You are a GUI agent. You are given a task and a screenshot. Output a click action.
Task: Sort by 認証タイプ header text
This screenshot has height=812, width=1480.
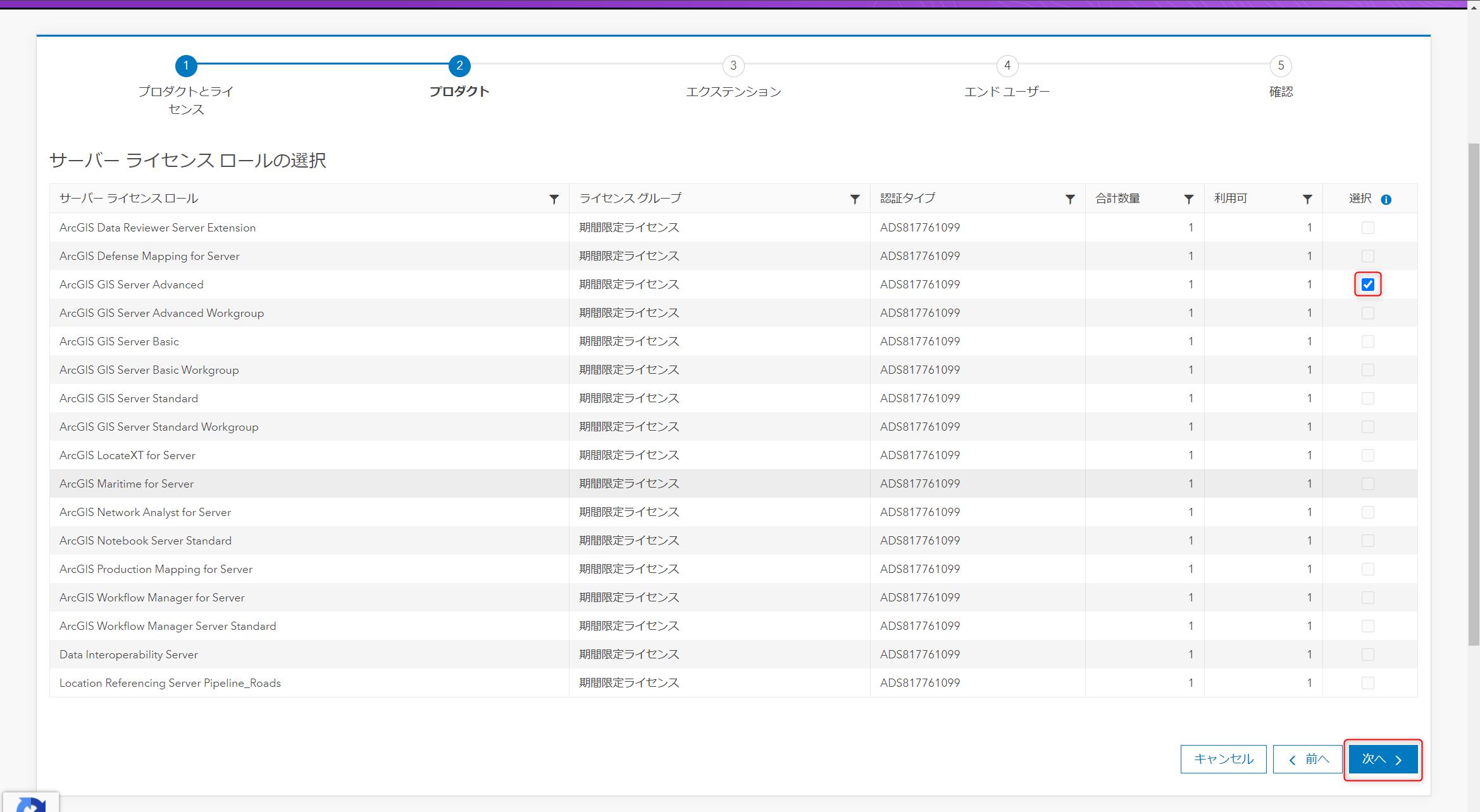[907, 199]
